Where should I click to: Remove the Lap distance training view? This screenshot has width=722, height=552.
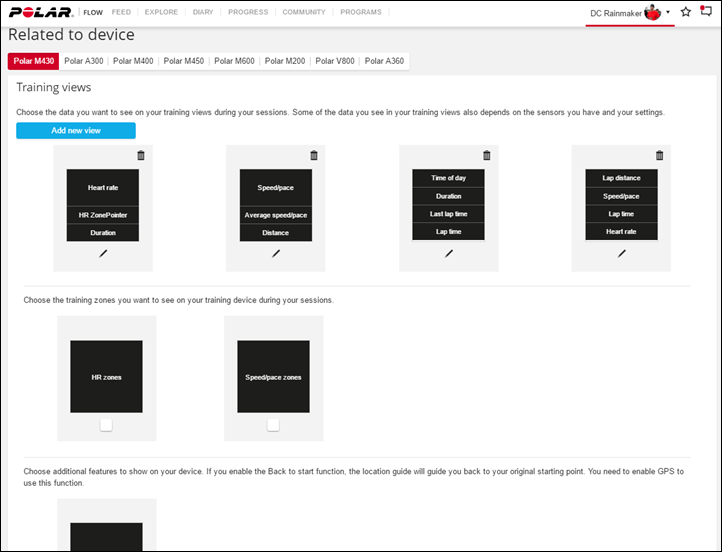point(659,156)
